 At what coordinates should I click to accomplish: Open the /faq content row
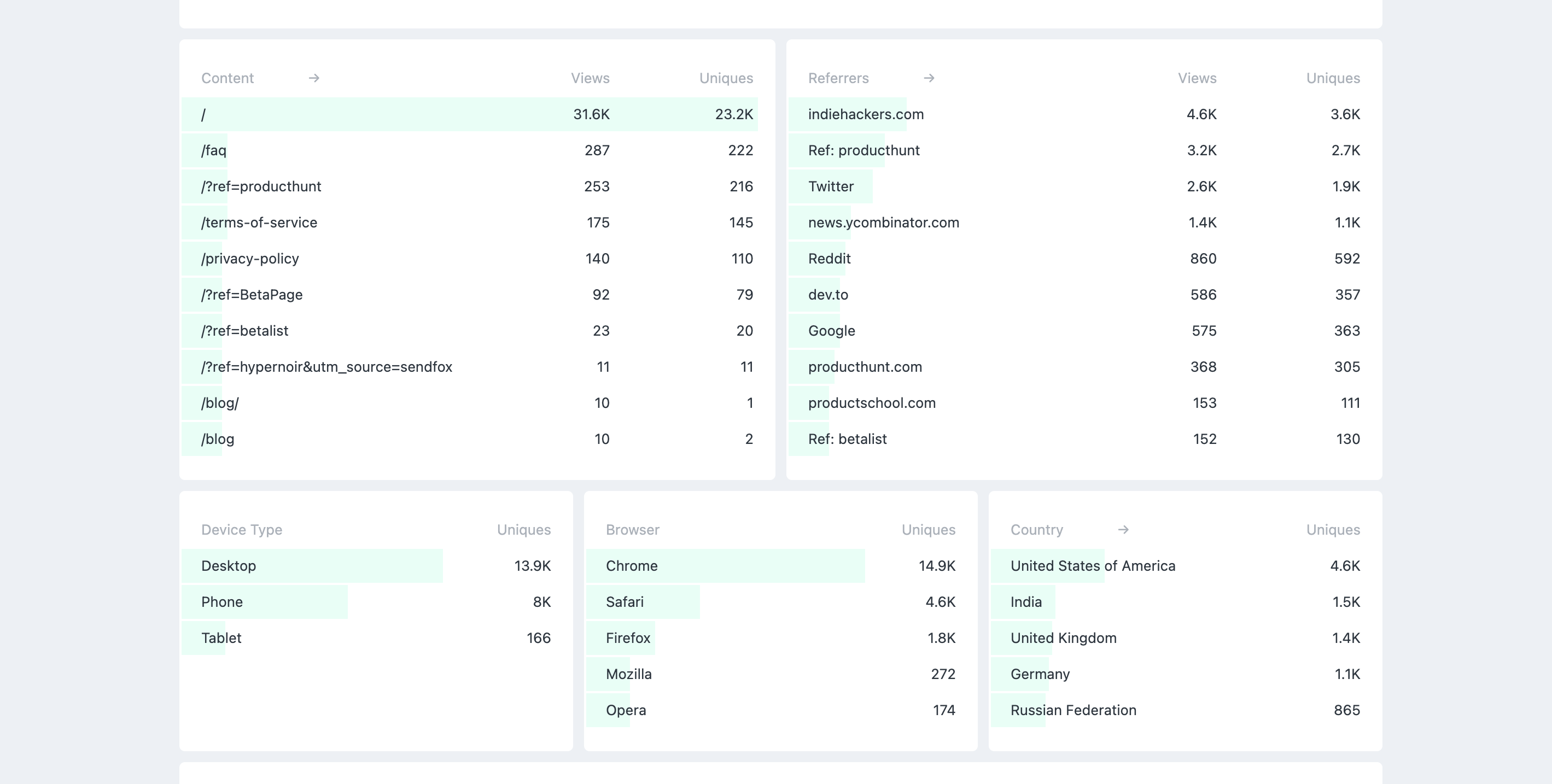coord(214,150)
